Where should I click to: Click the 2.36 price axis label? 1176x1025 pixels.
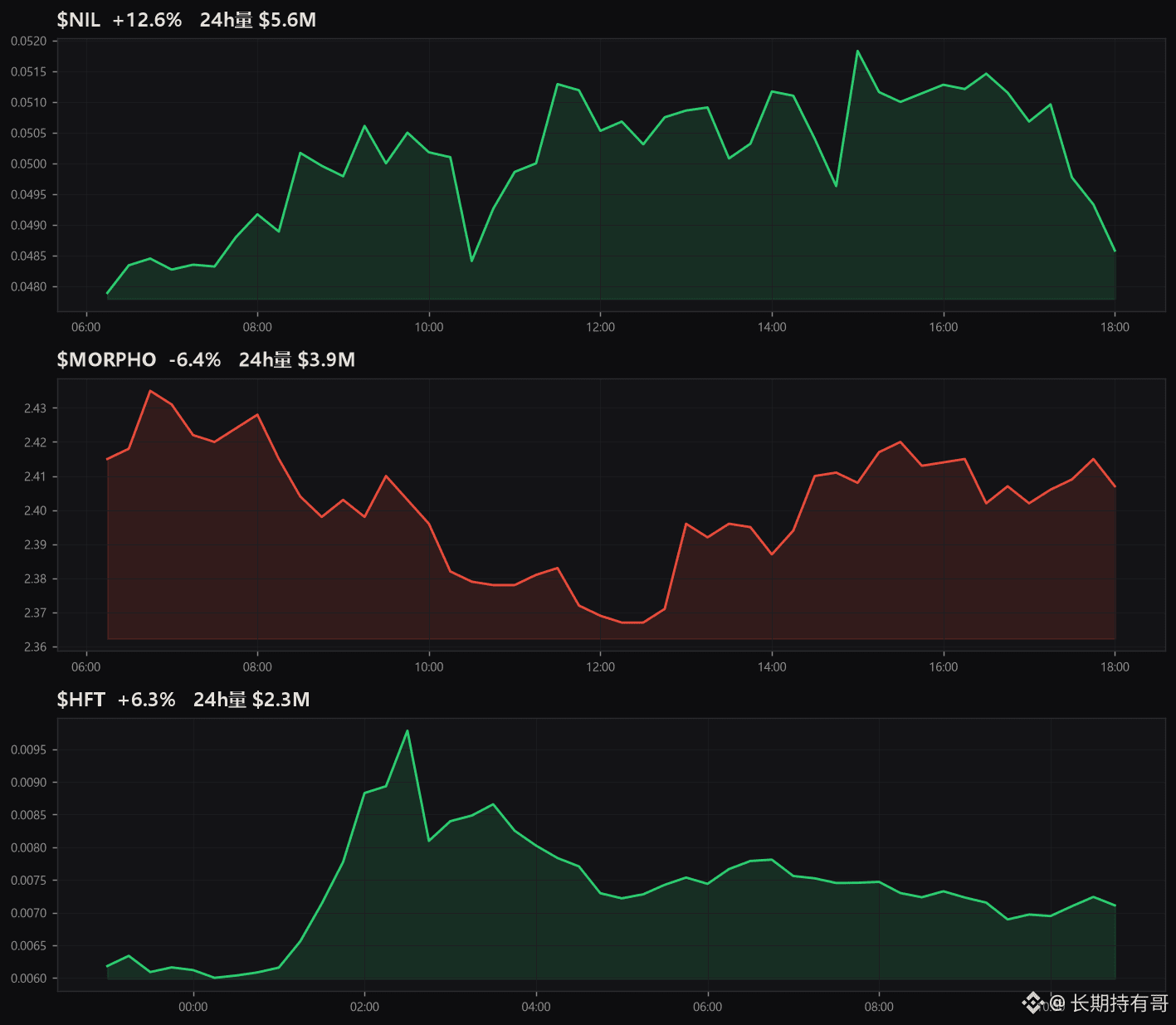tap(35, 647)
